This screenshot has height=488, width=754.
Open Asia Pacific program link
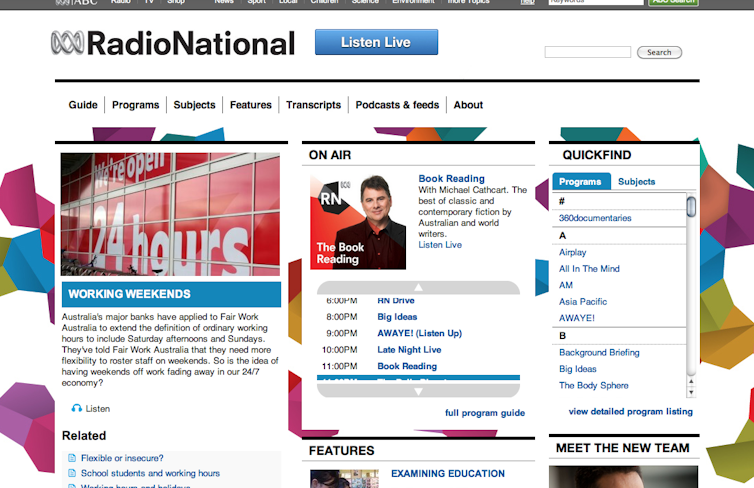pos(583,301)
